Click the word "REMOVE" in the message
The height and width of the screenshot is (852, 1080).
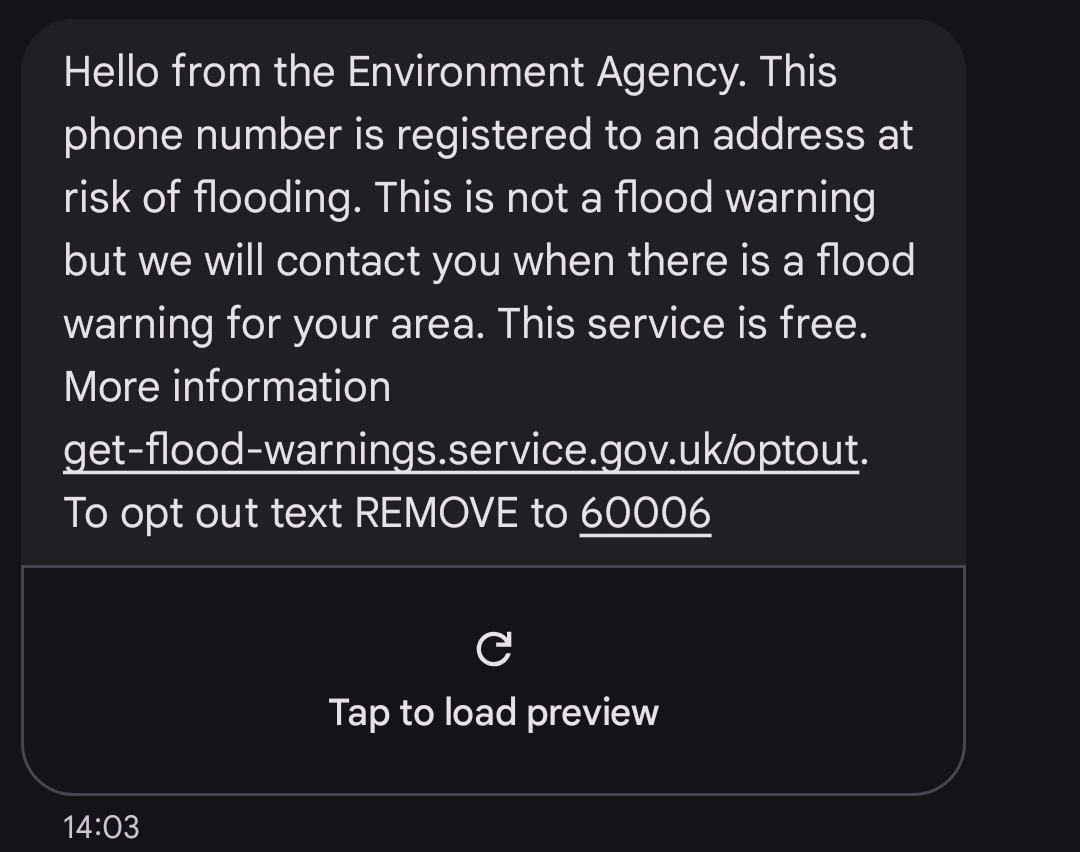pyautogui.click(x=438, y=513)
